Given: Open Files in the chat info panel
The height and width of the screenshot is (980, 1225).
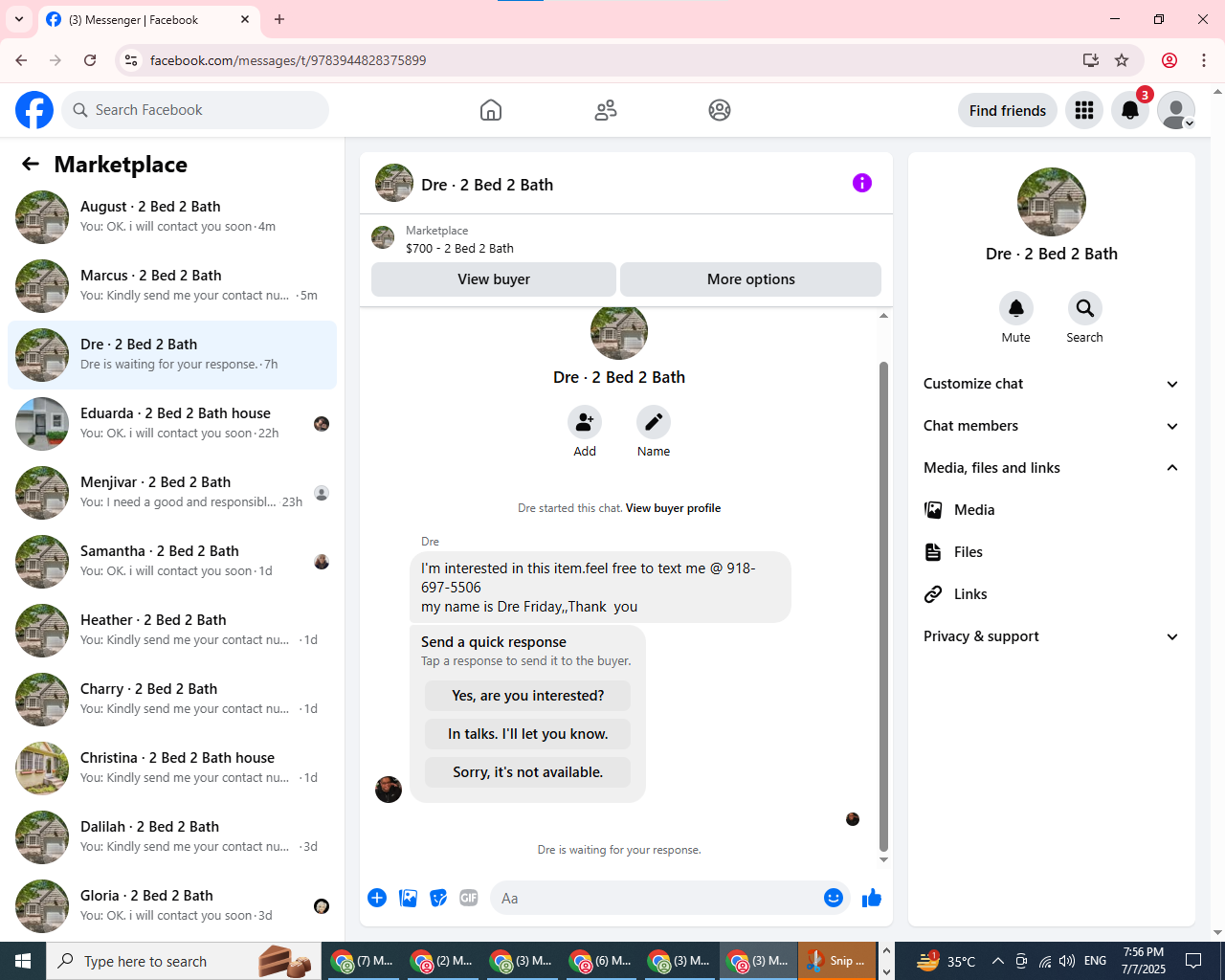Looking at the screenshot, I should click(x=1051, y=552).
